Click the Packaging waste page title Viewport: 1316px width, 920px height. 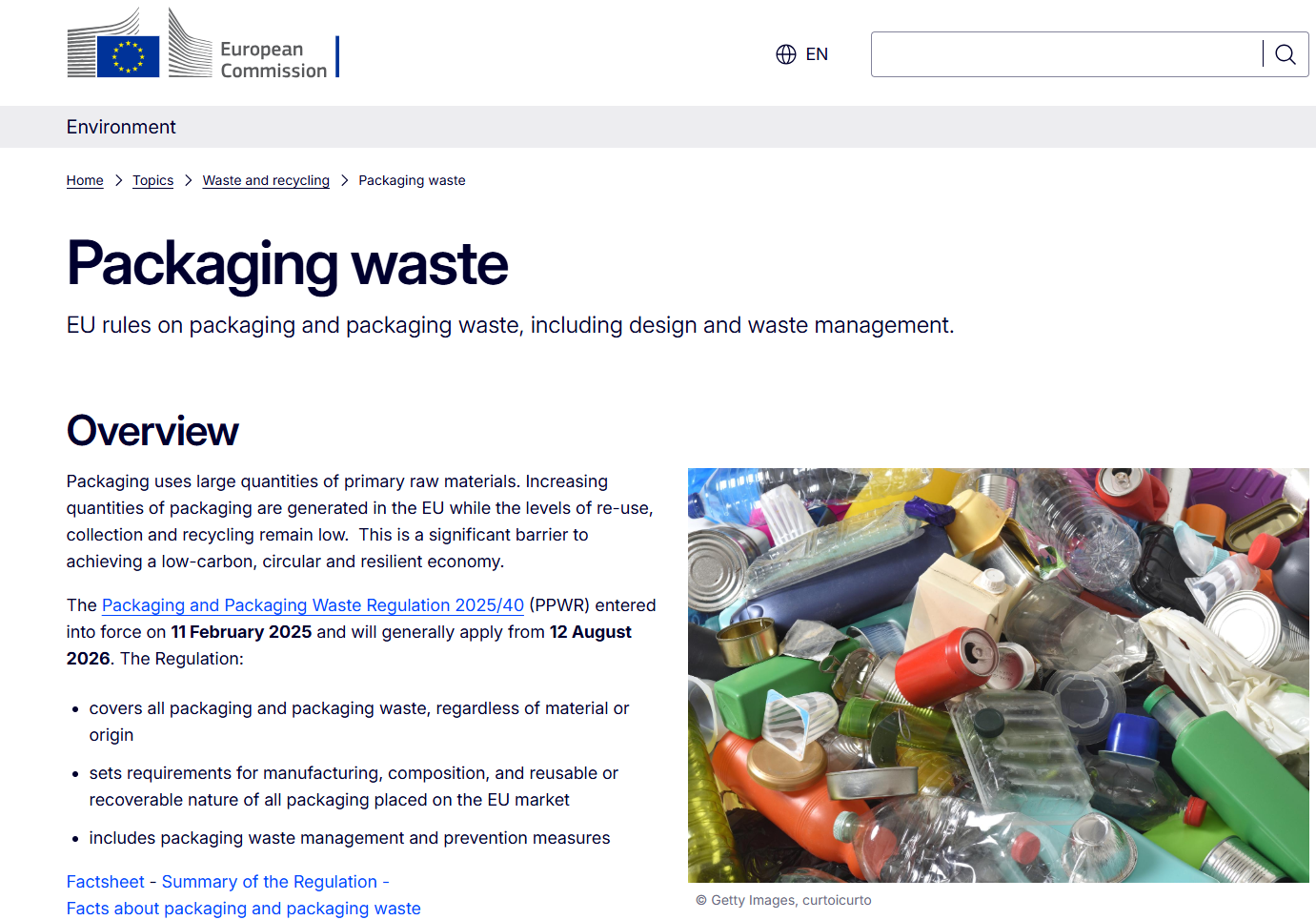coord(287,264)
